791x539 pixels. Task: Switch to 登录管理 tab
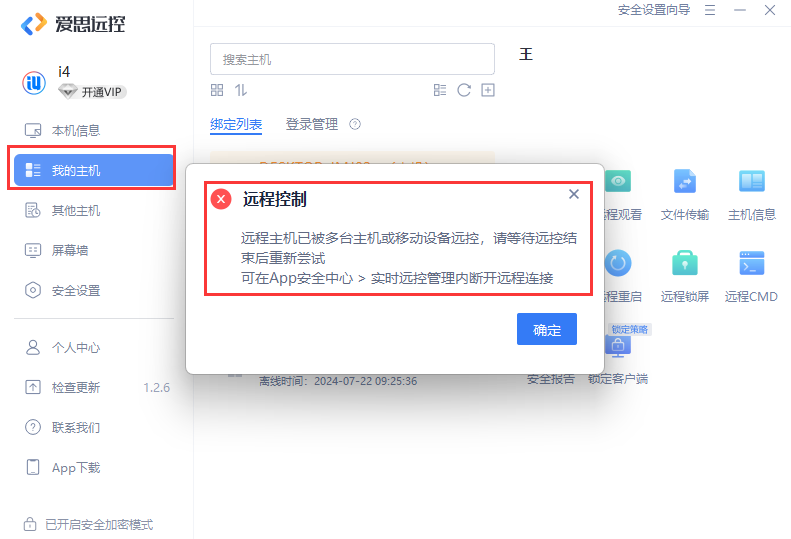point(312,124)
